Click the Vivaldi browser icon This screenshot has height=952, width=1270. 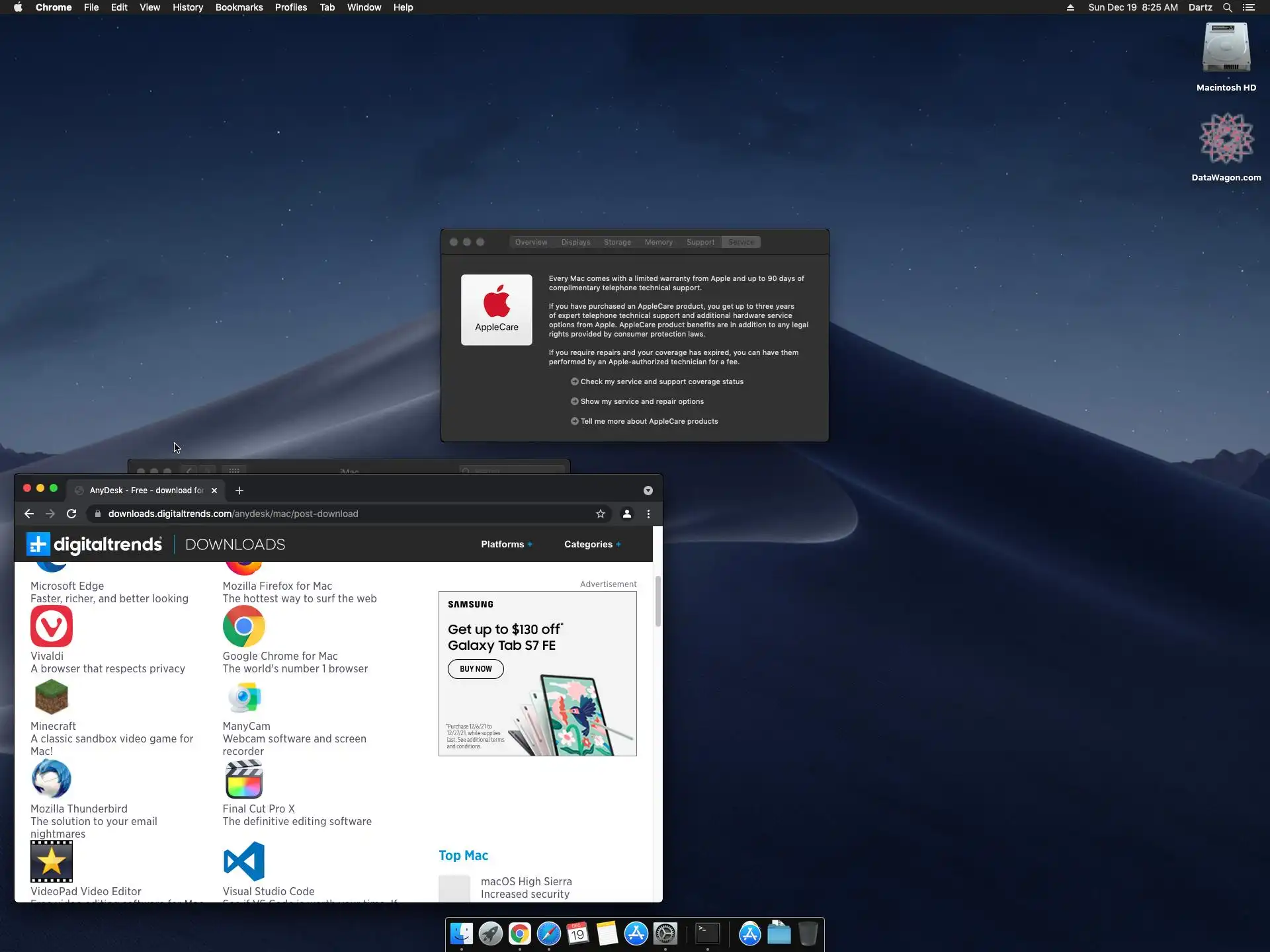[52, 626]
